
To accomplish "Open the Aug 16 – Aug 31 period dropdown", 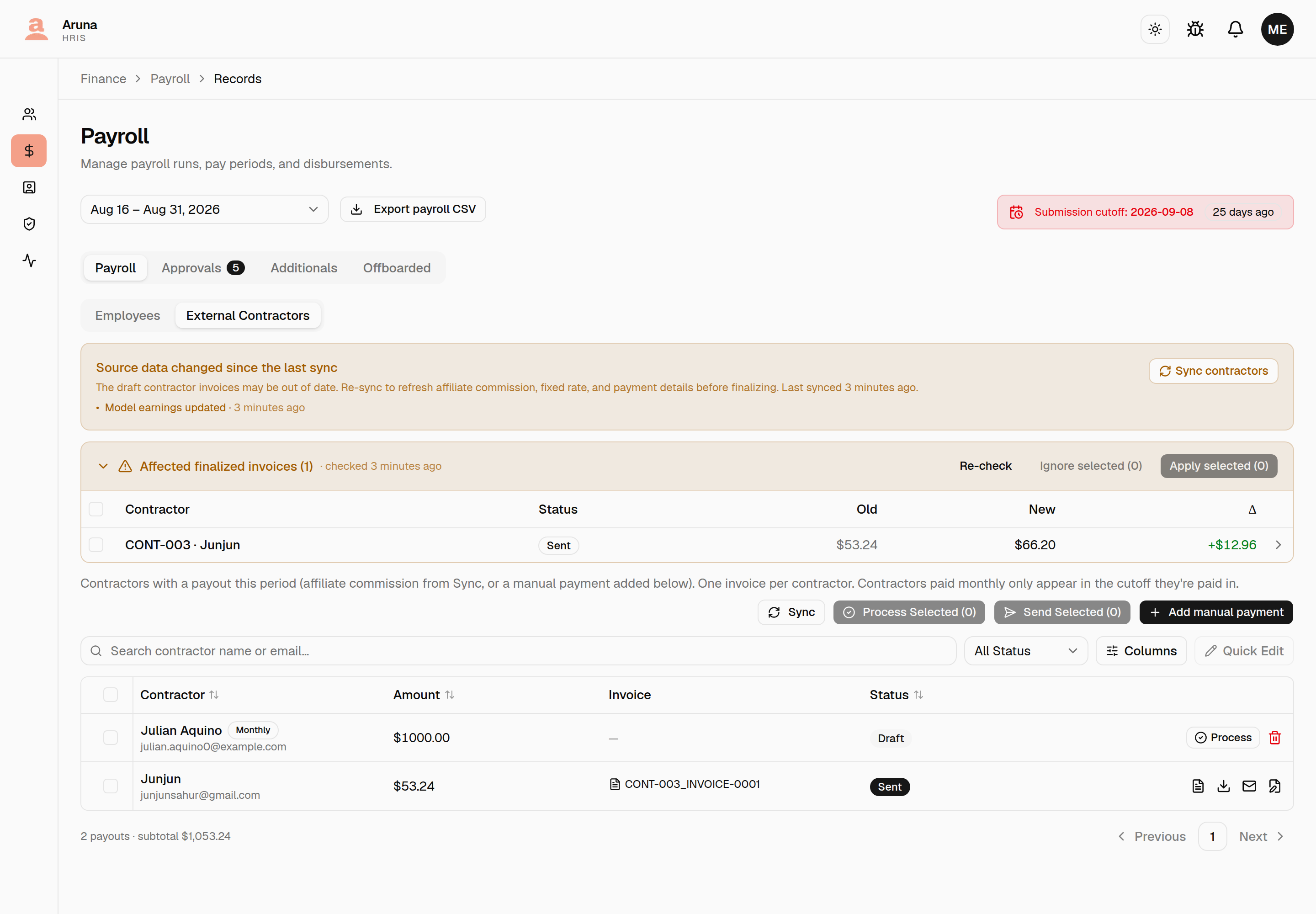I will pyautogui.click(x=204, y=210).
